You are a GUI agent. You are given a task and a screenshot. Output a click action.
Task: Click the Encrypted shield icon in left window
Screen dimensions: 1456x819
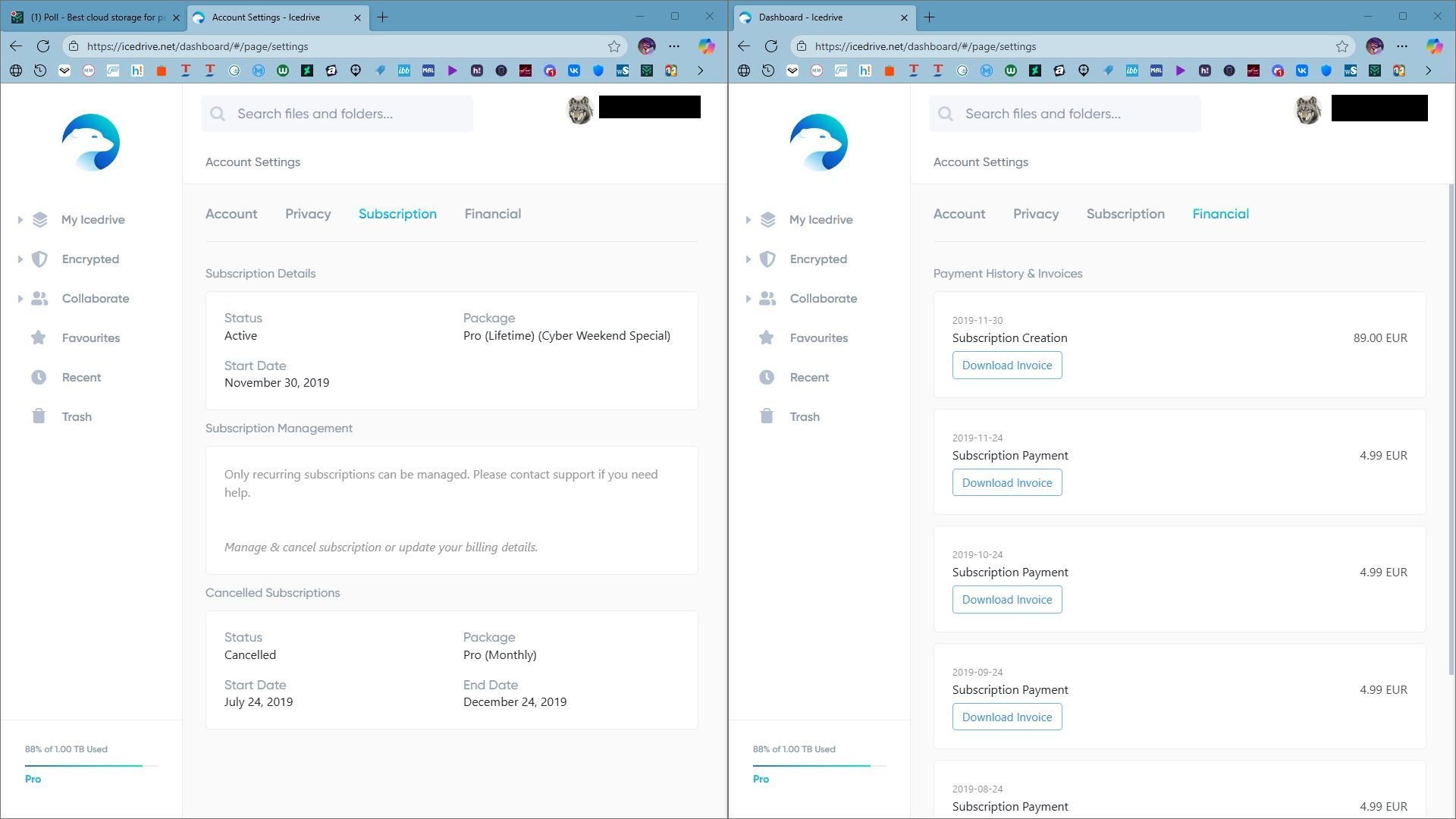pyautogui.click(x=39, y=259)
